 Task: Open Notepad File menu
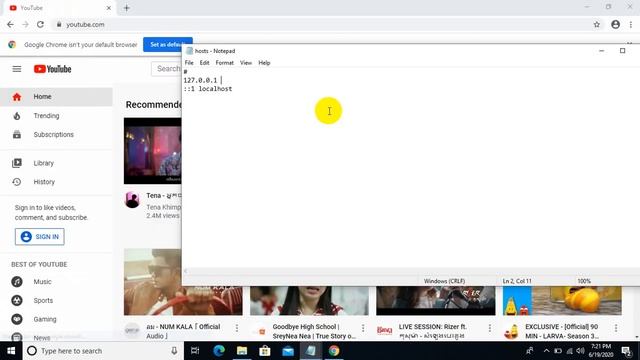pyautogui.click(x=189, y=63)
